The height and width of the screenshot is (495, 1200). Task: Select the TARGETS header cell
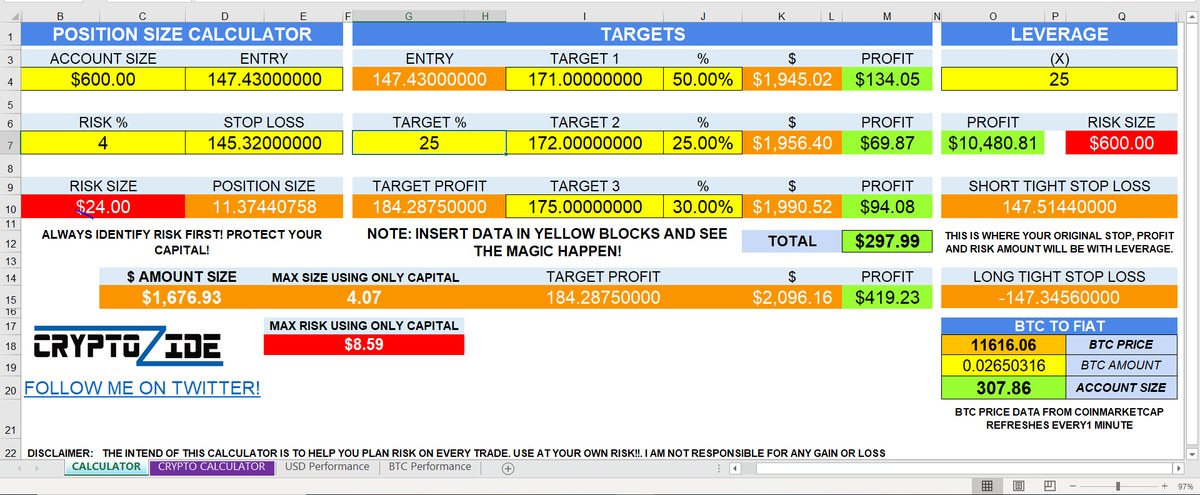point(642,34)
